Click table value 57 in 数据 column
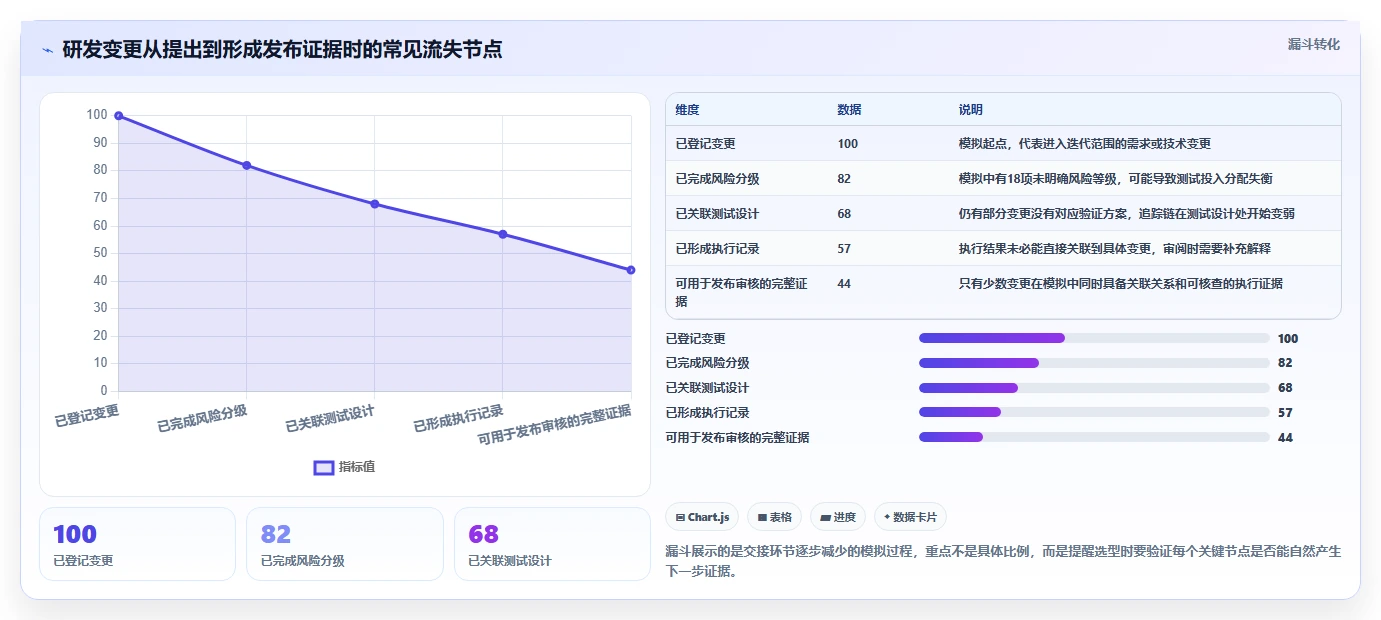 tap(844, 249)
